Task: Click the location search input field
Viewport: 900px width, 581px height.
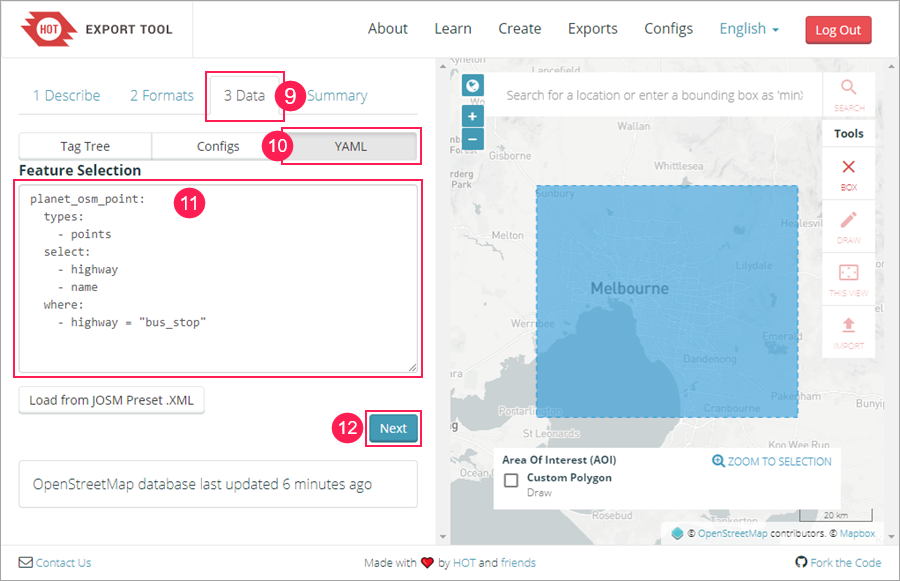Action: 654,95
